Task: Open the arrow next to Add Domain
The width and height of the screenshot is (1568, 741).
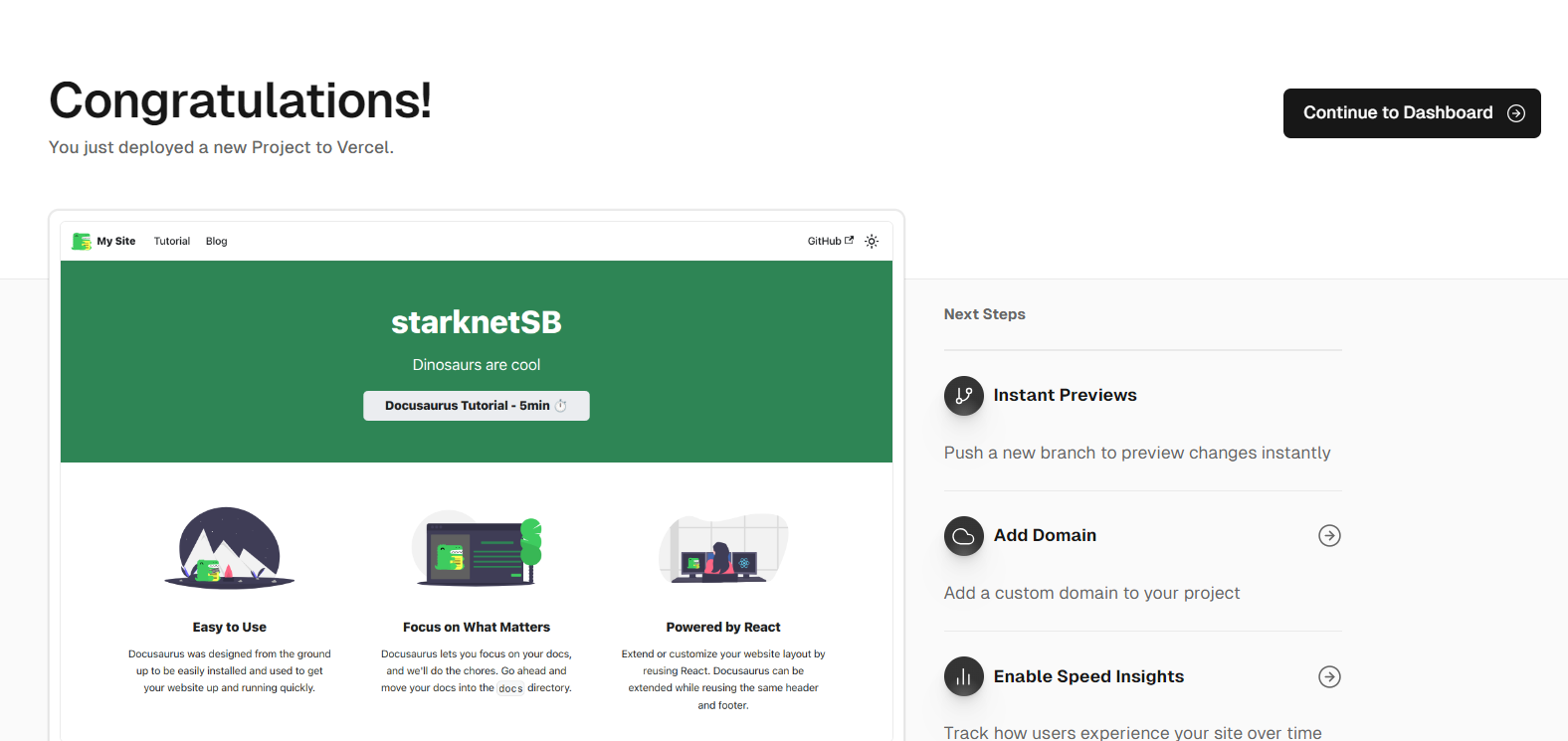Action: 1329,536
